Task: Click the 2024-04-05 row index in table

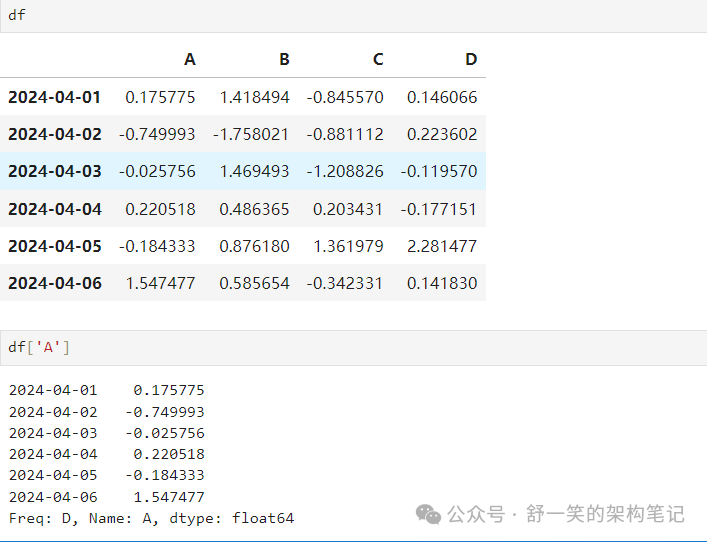Action: pyautogui.click(x=54, y=246)
